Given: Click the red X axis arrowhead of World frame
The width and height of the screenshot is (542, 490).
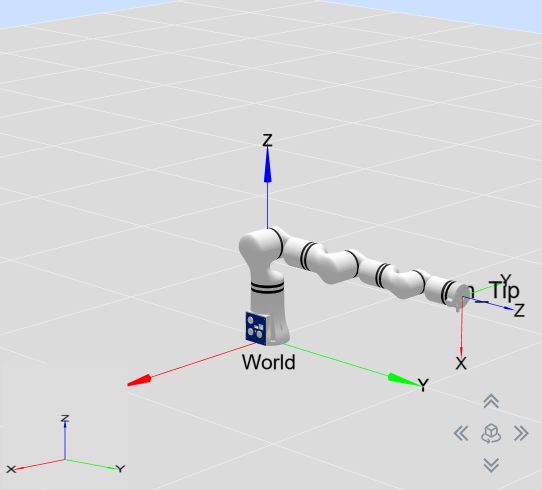Looking at the screenshot, I should click(139, 380).
